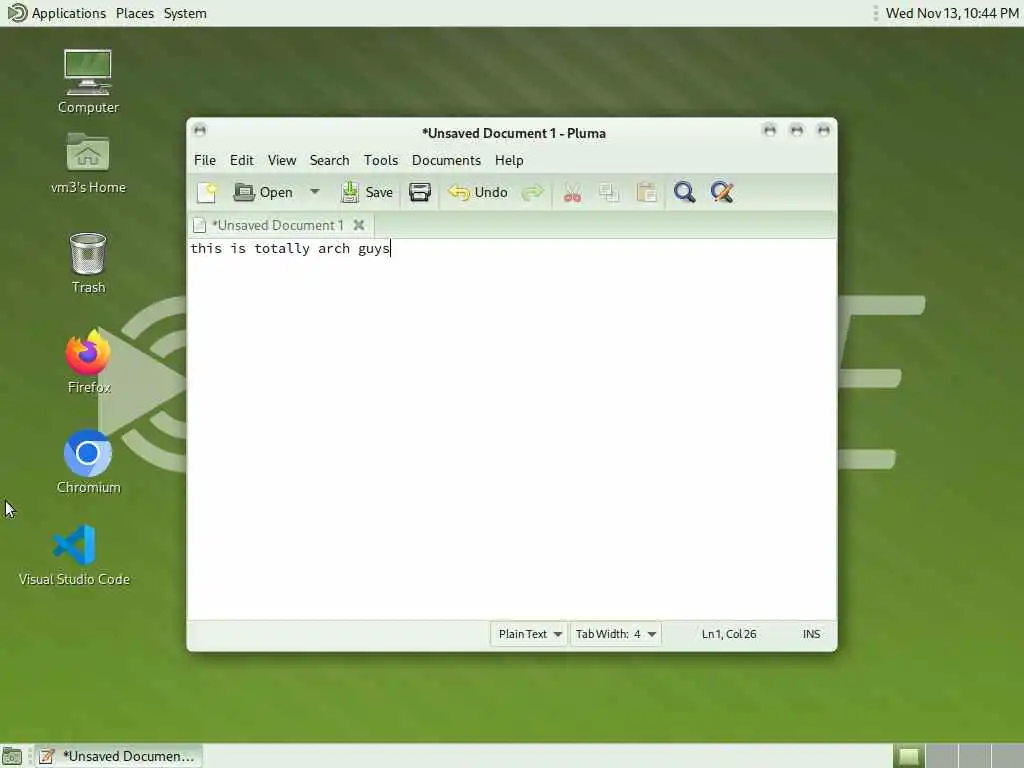Viewport: 1024px width, 768px height.
Task: Click the green Redo arrow icon
Action: [x=533, y=192]
